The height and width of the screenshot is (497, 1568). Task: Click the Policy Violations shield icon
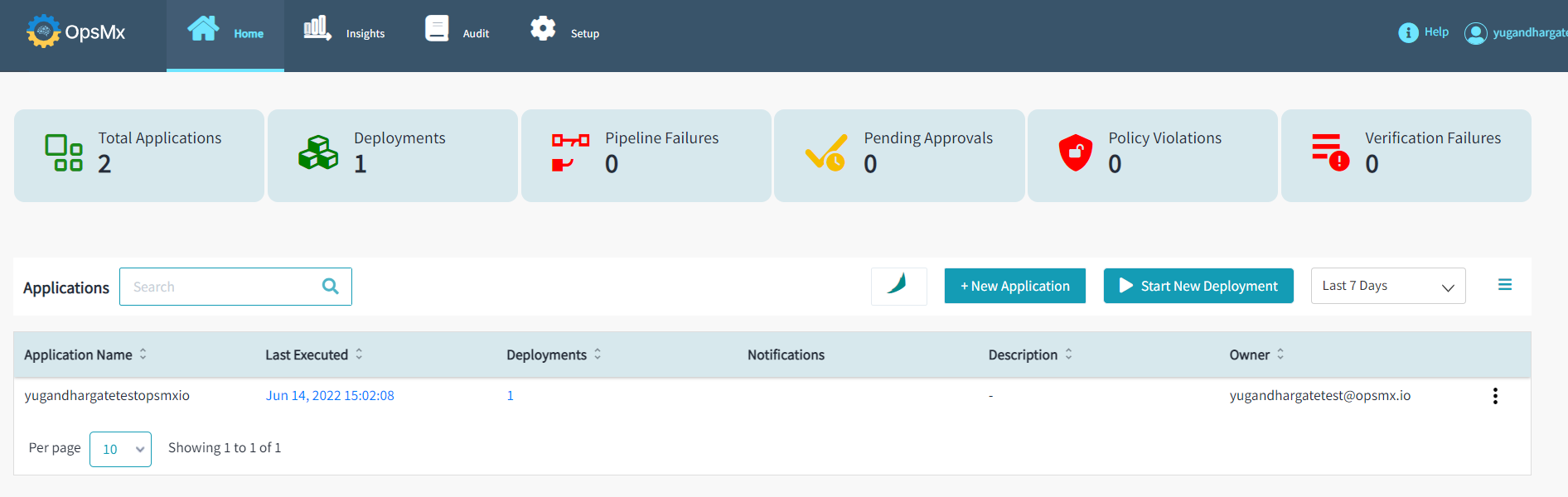click(1075, 153)
